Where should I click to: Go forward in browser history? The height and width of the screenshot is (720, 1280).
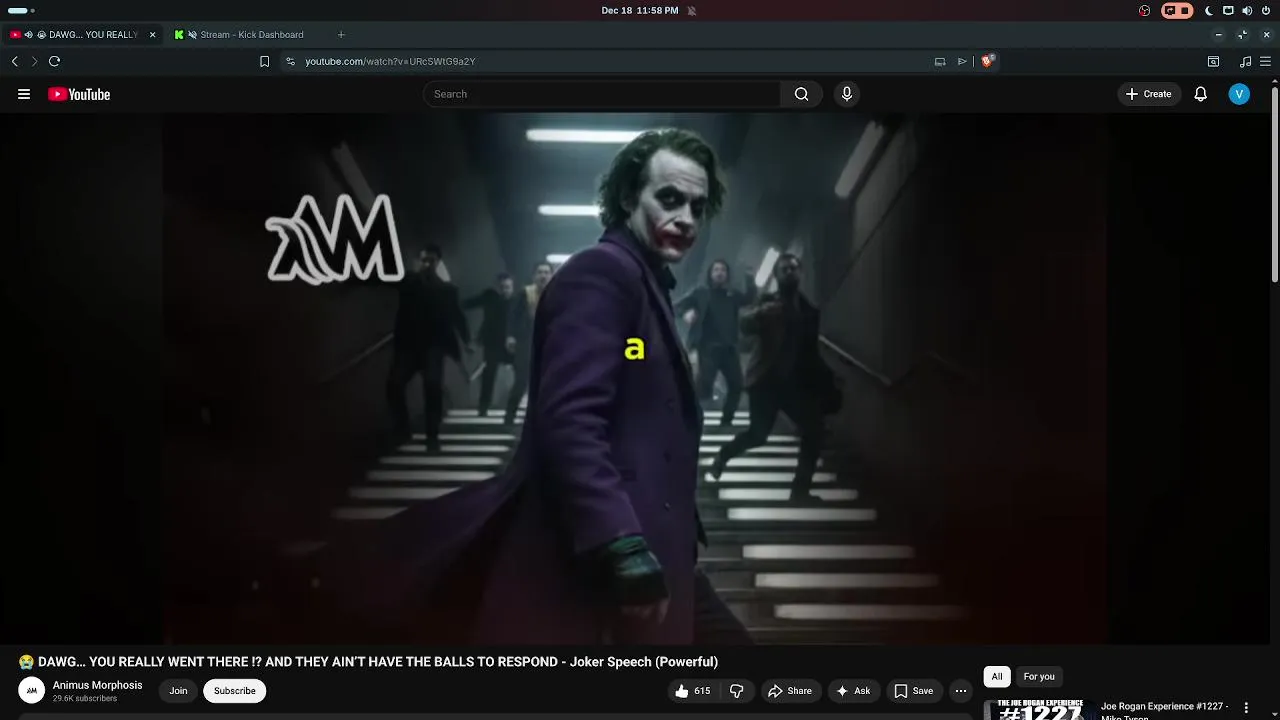point(34,61)
